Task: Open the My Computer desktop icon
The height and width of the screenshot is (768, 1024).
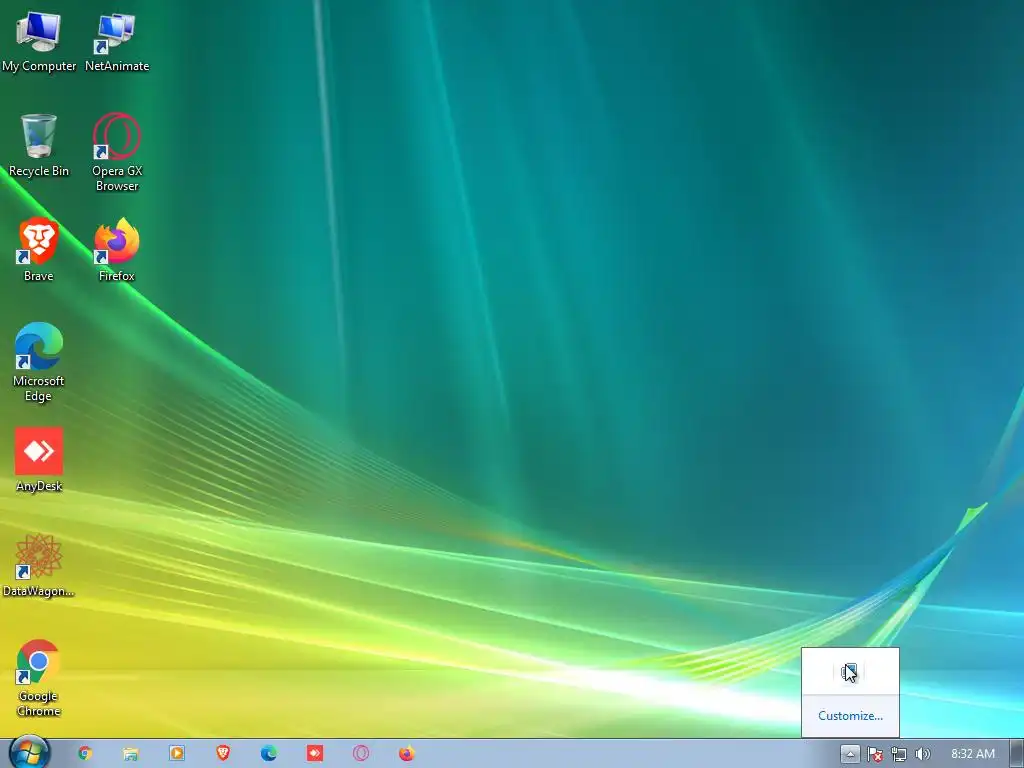Action: (39, 40)
